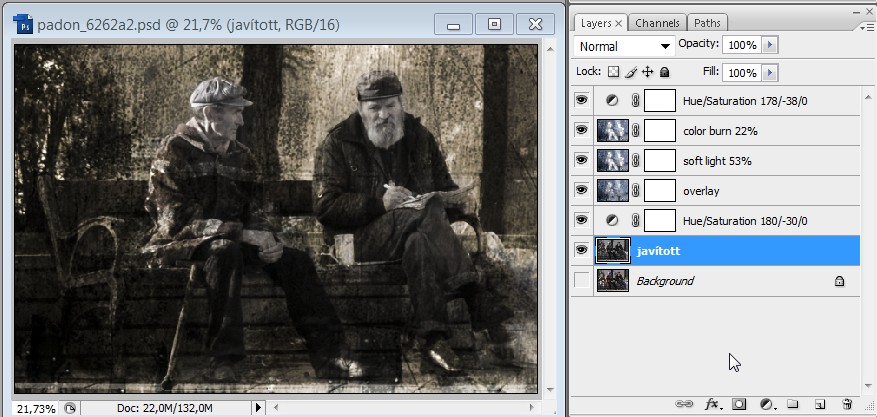
Task: Enable Lock all padlock icon
Action: [664, 72]
